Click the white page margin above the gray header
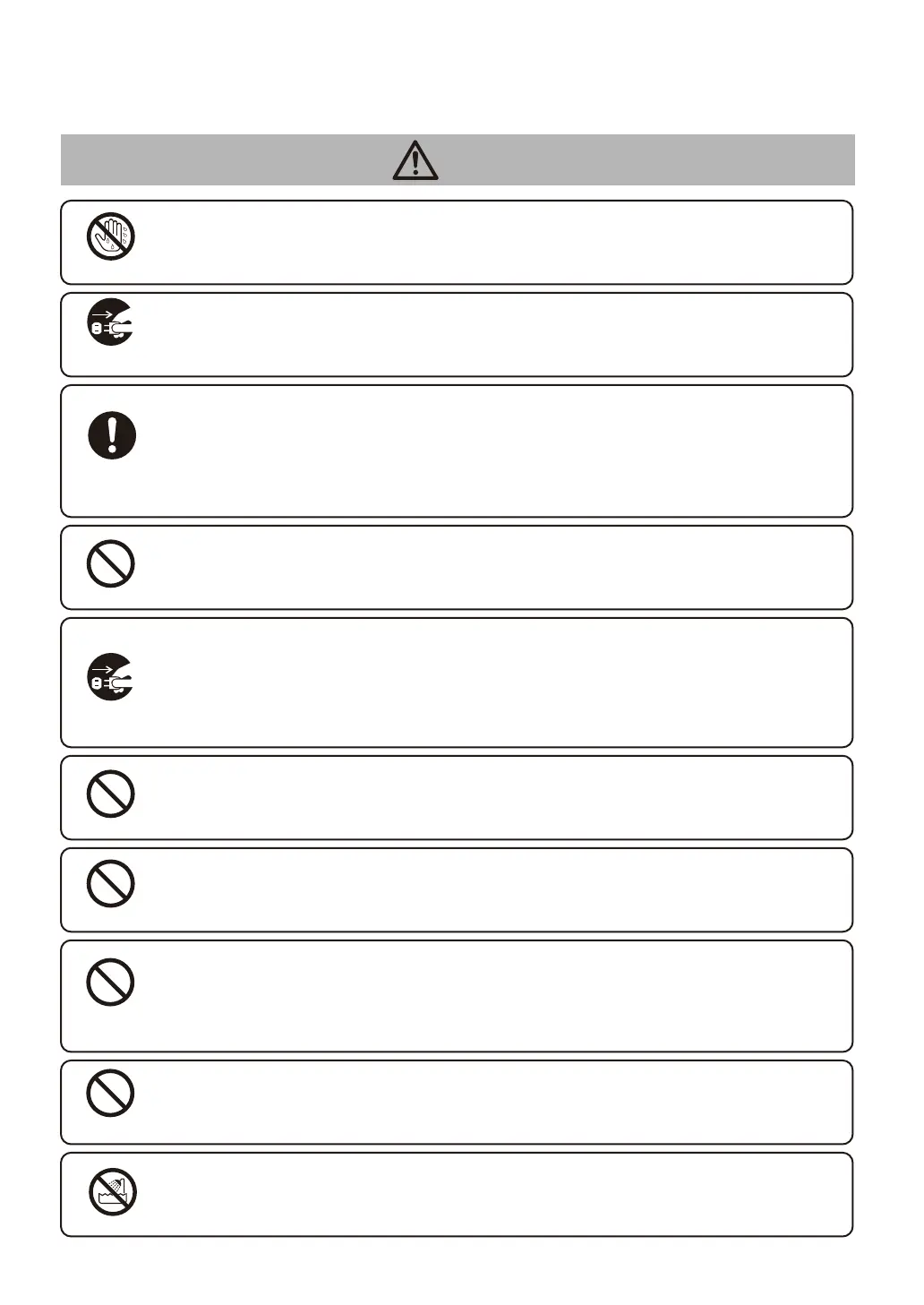This screenshot has width=924, height=1305. coord(458,67)
